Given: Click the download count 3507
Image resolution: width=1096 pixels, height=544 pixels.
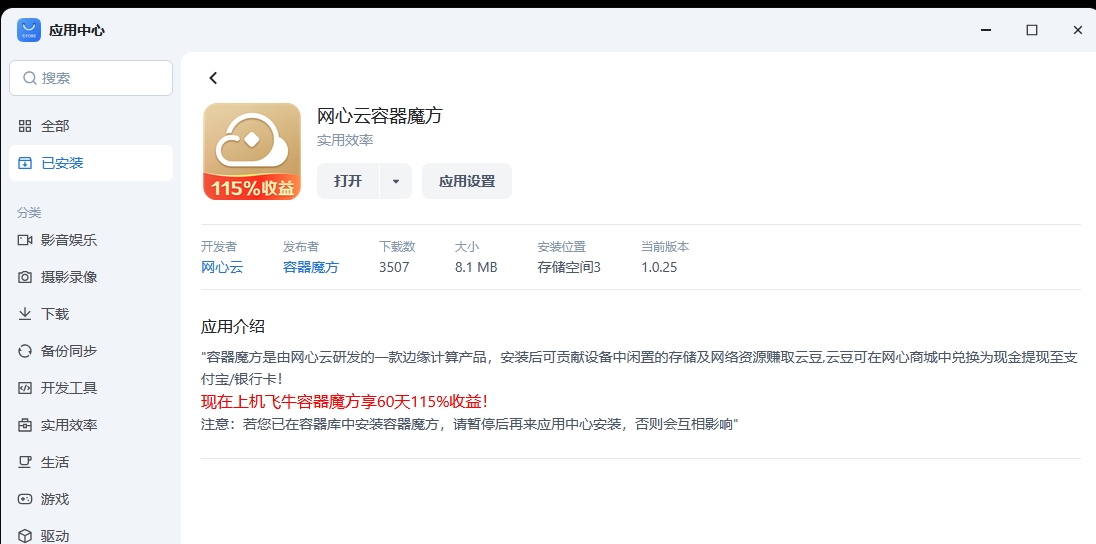Looking at the screenshot, I should click(x=394, y=267).
